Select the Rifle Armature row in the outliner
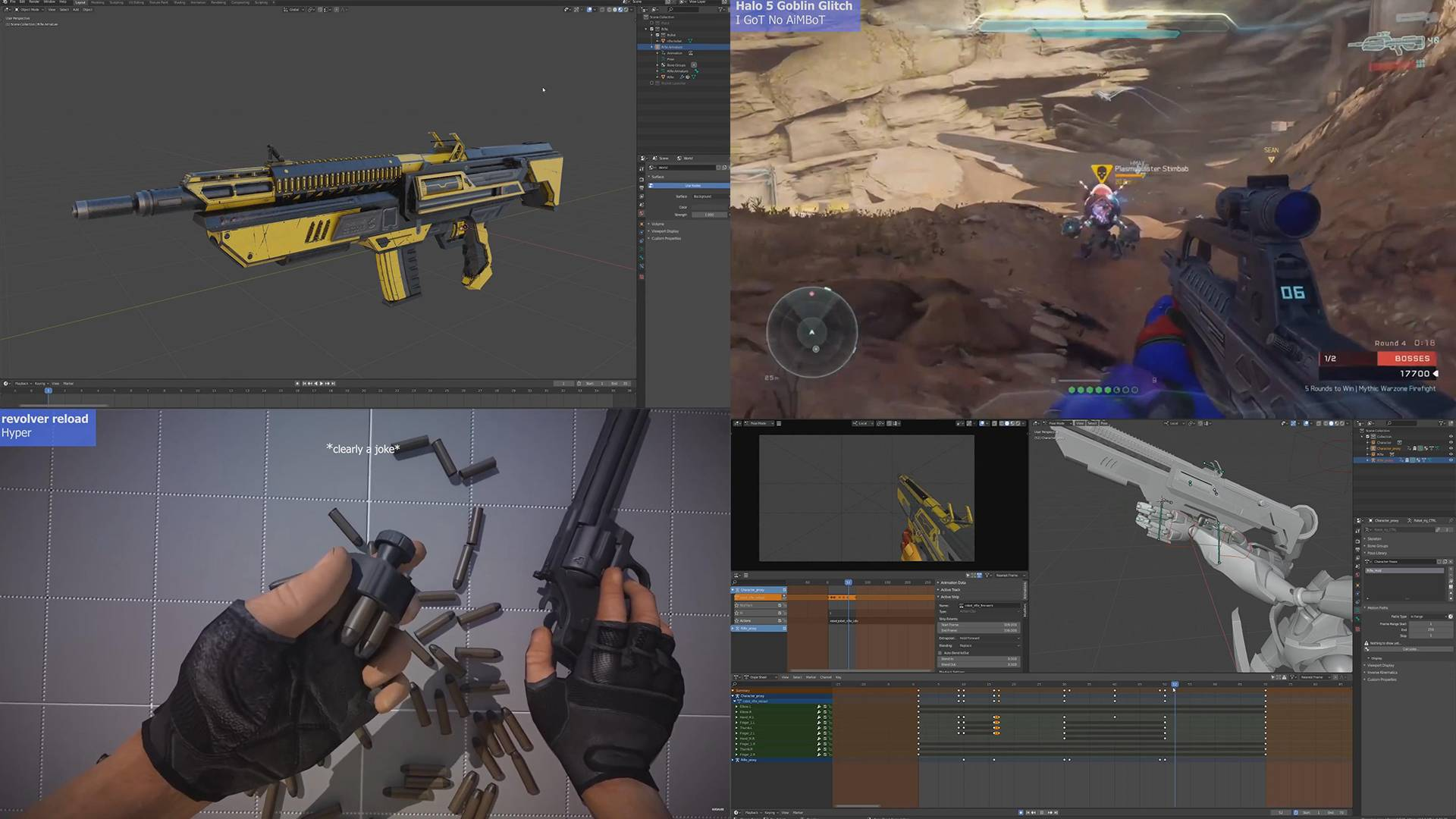The image size is (1456, 819). 684,47
